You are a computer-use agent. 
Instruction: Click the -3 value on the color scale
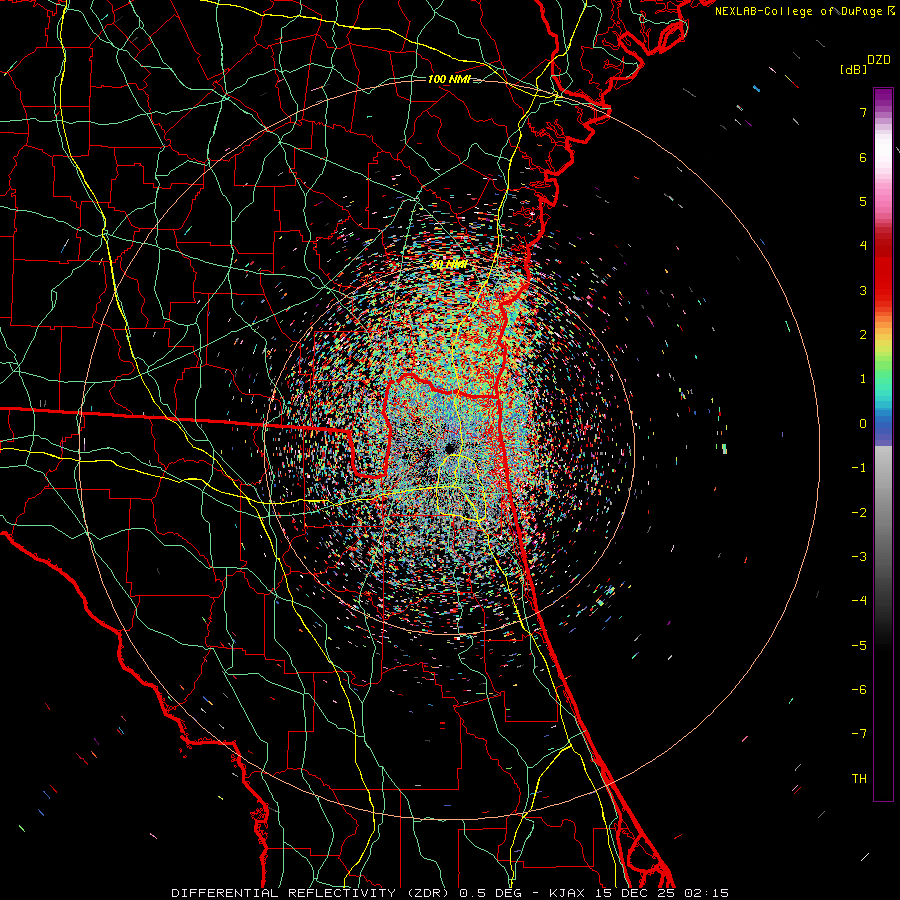(859, 556)
